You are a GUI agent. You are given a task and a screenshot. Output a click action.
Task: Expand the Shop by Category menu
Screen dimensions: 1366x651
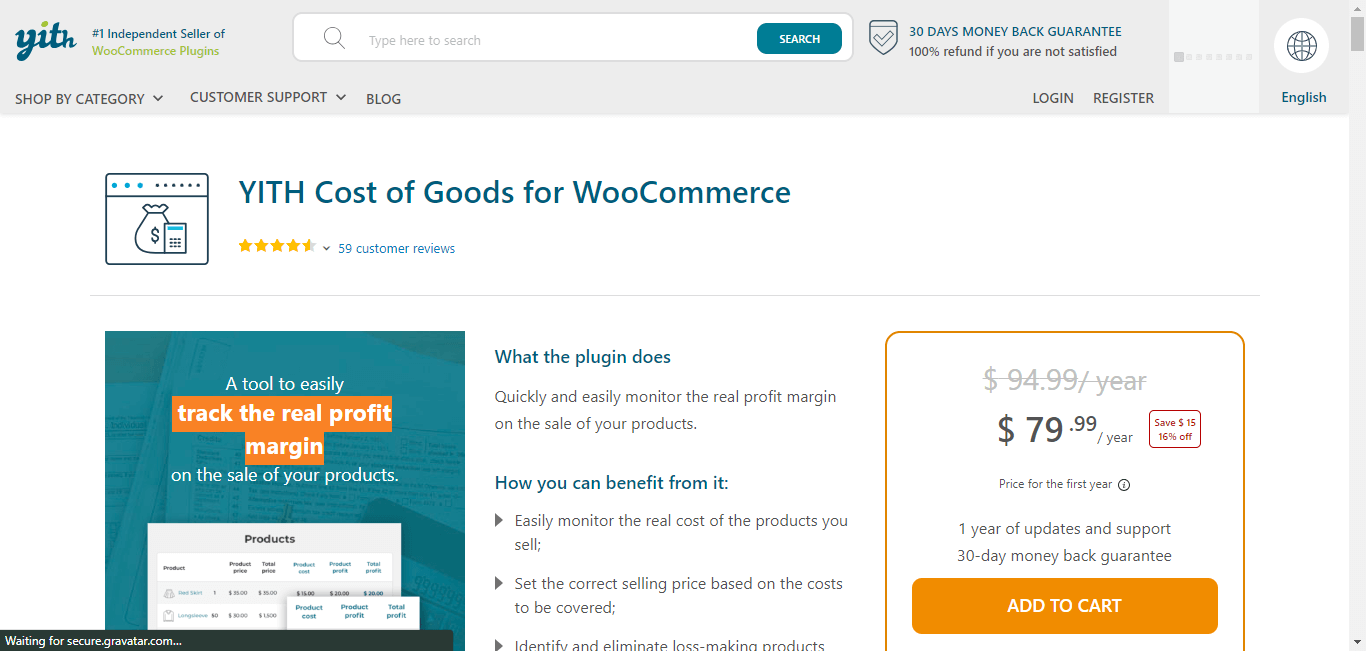(x=89, y=99)
